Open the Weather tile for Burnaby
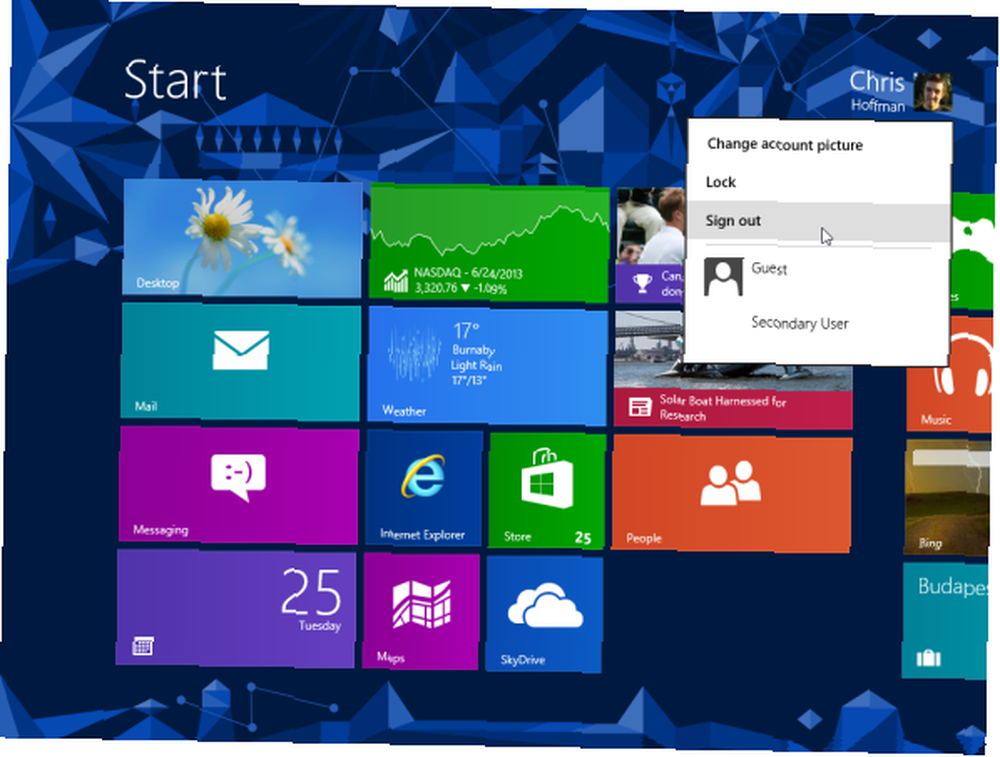The height and width of the screenshot is (757, 1000). [487, 365]
